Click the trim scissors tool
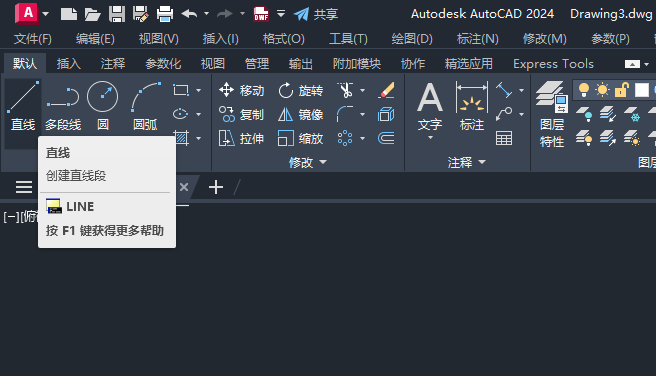 pyautogui.click(x=345, y=90)
